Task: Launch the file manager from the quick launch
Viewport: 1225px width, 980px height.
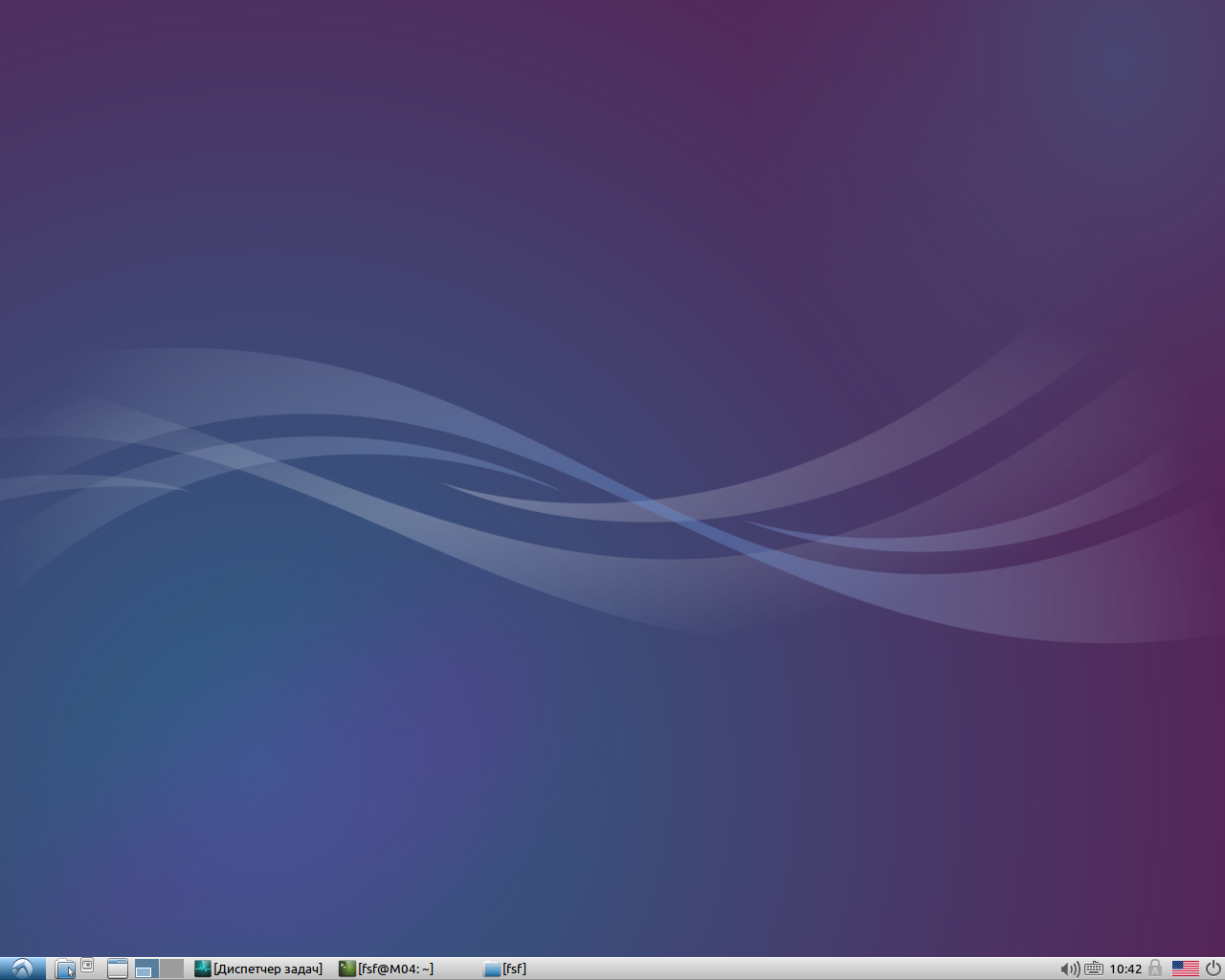Action: point(65,969)
